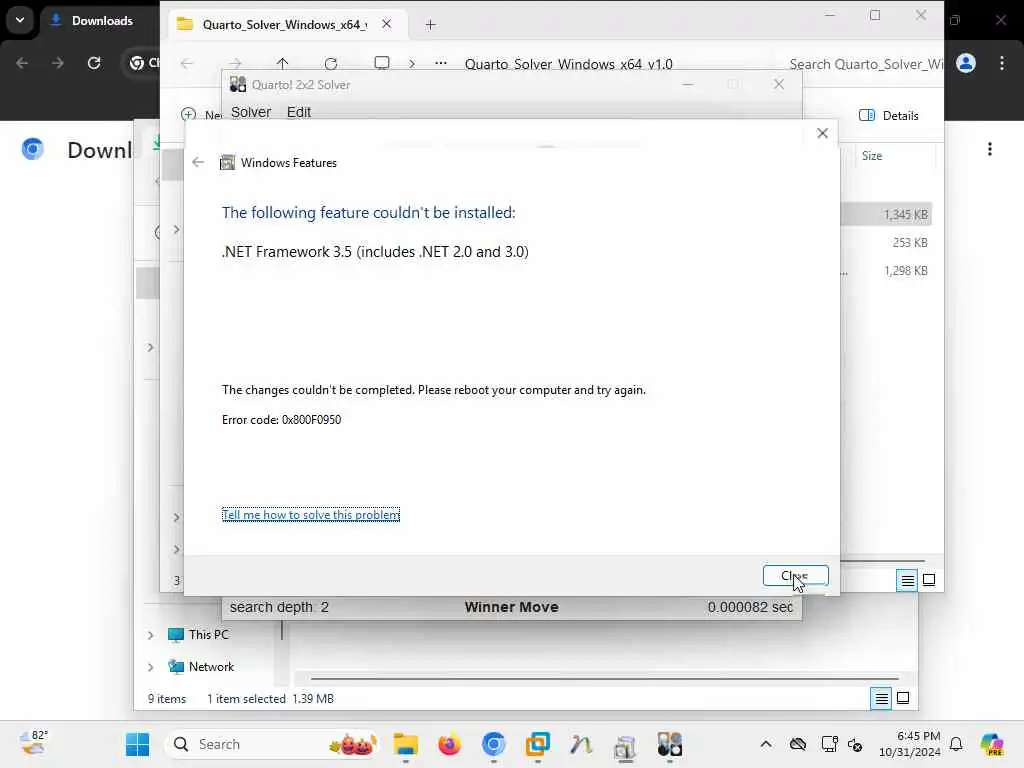Viewport: 1024px width, 768px height.
Task: Open 'Tell me how to solve this problem' link
Action: [x=311, y=515]
